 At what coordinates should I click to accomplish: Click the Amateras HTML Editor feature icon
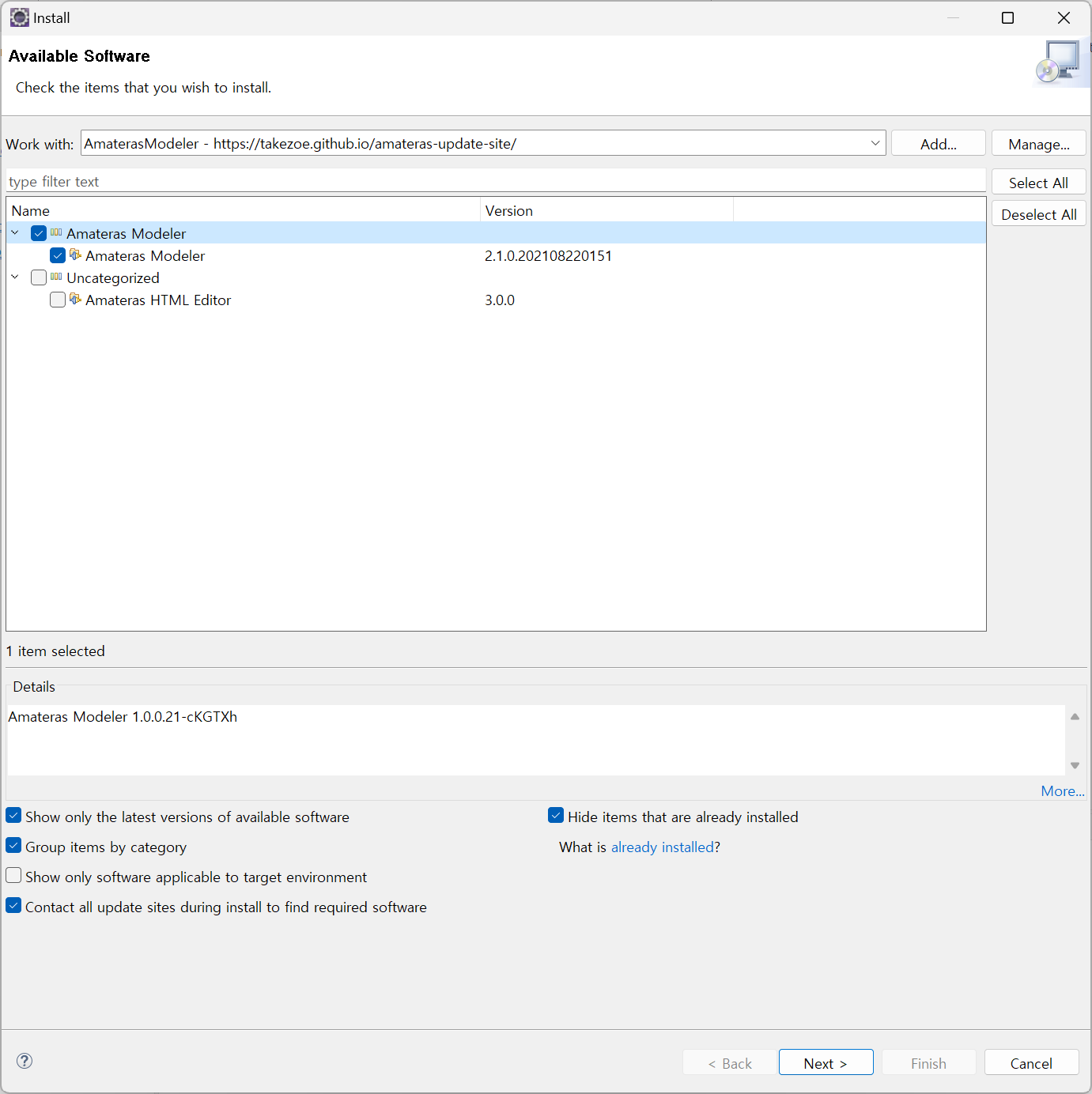click(x=76, y=299)
